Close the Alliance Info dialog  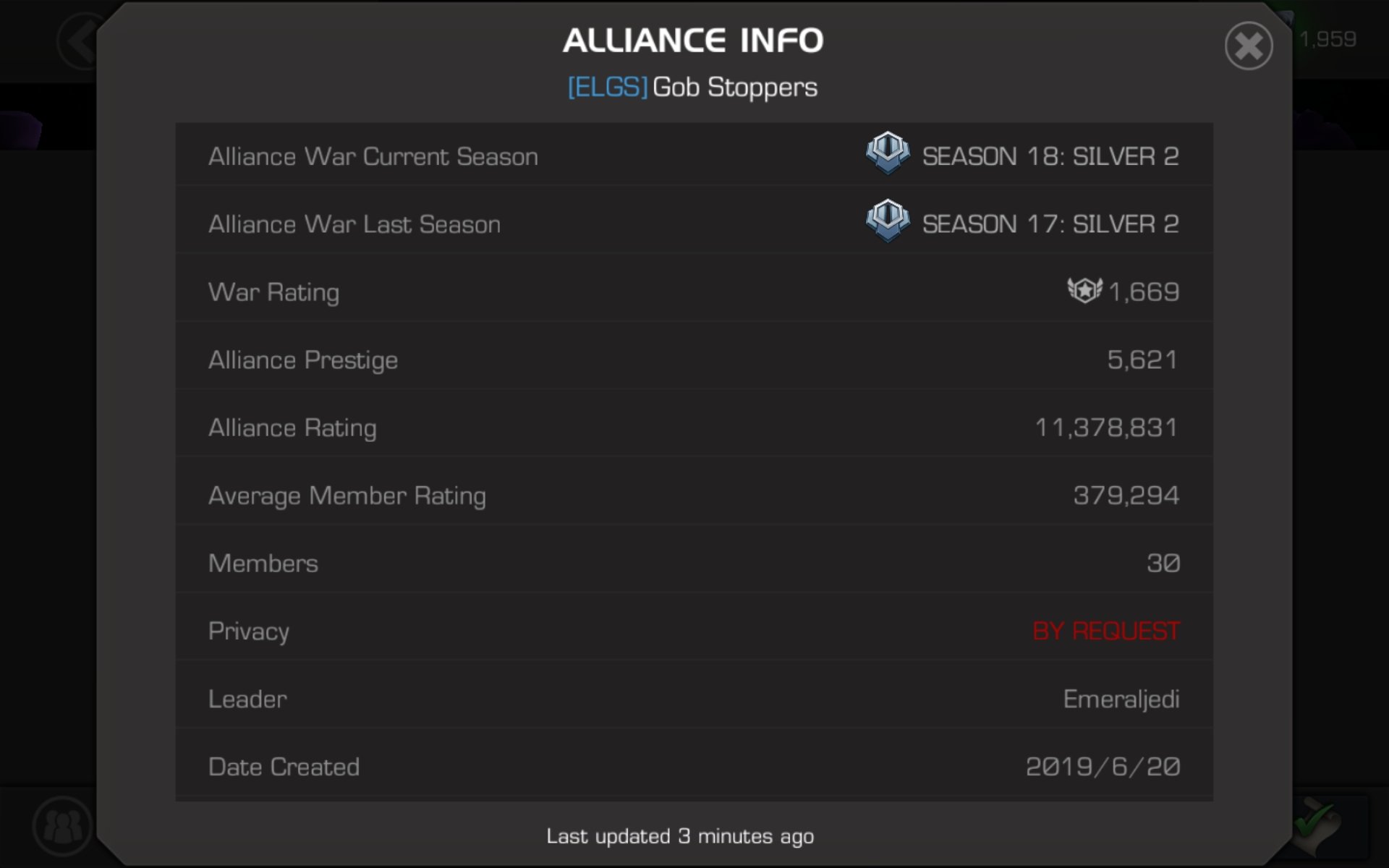click(x=1249, y=46)
